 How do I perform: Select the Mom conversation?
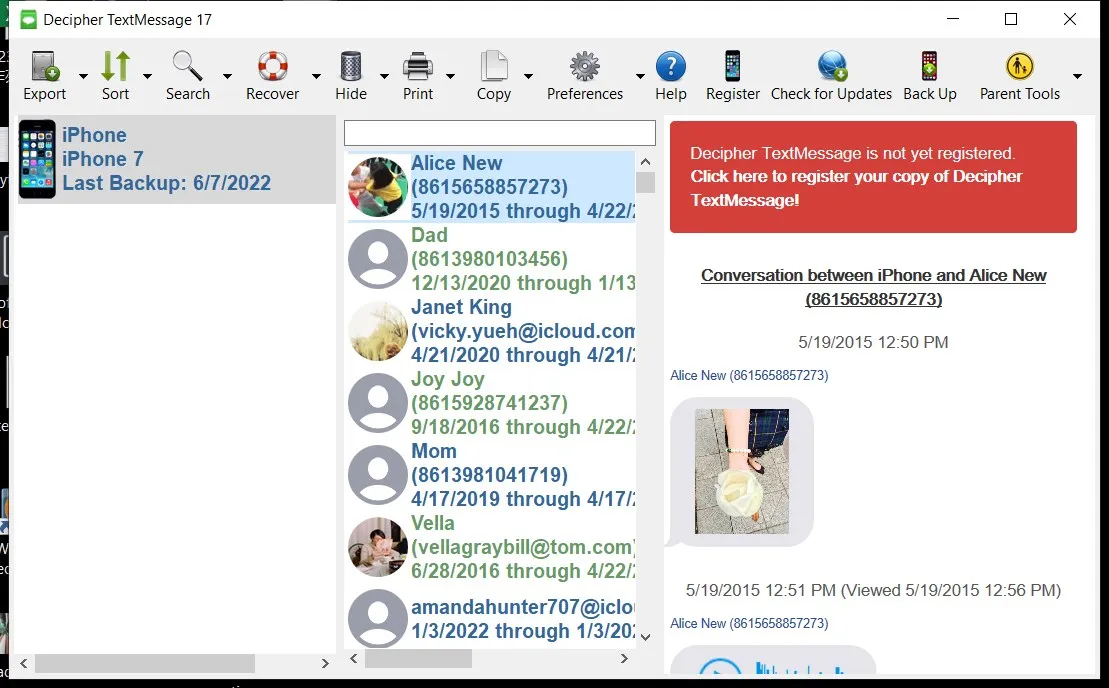(x=492, y=475)
